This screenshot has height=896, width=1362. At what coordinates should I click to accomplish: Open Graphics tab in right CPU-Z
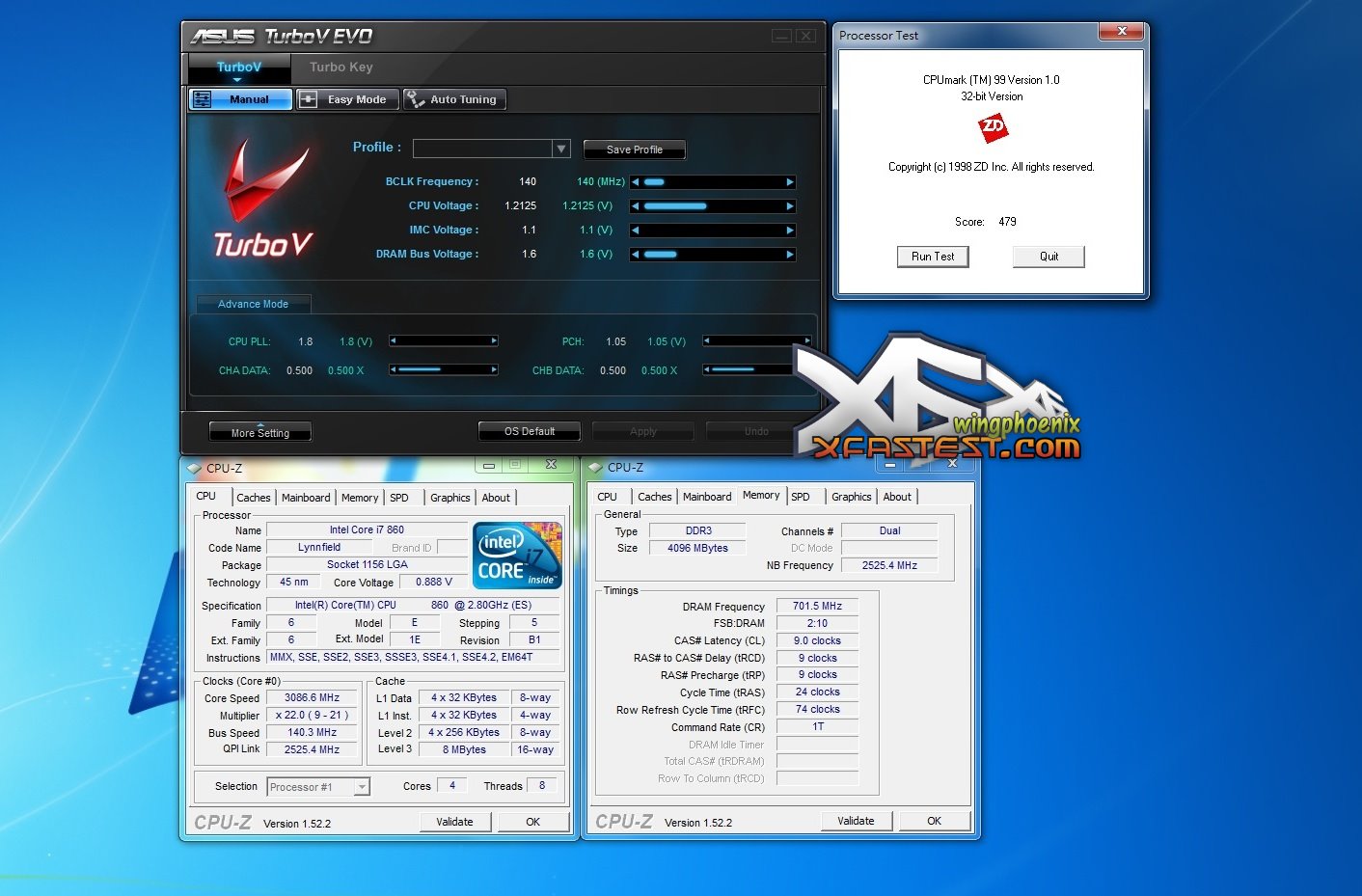click(x=852, y=497)
